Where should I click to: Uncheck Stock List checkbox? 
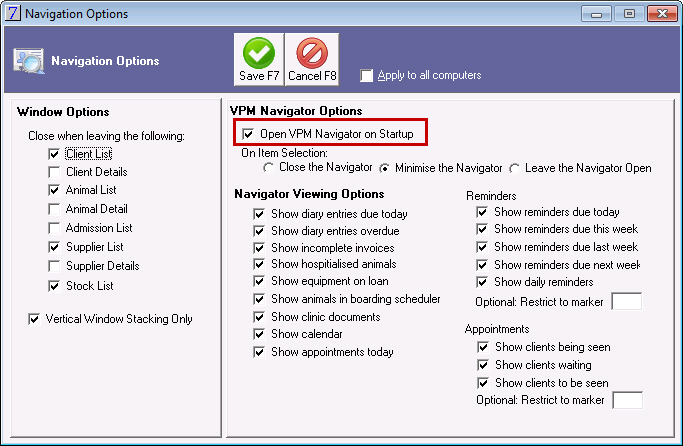(54, 286)
